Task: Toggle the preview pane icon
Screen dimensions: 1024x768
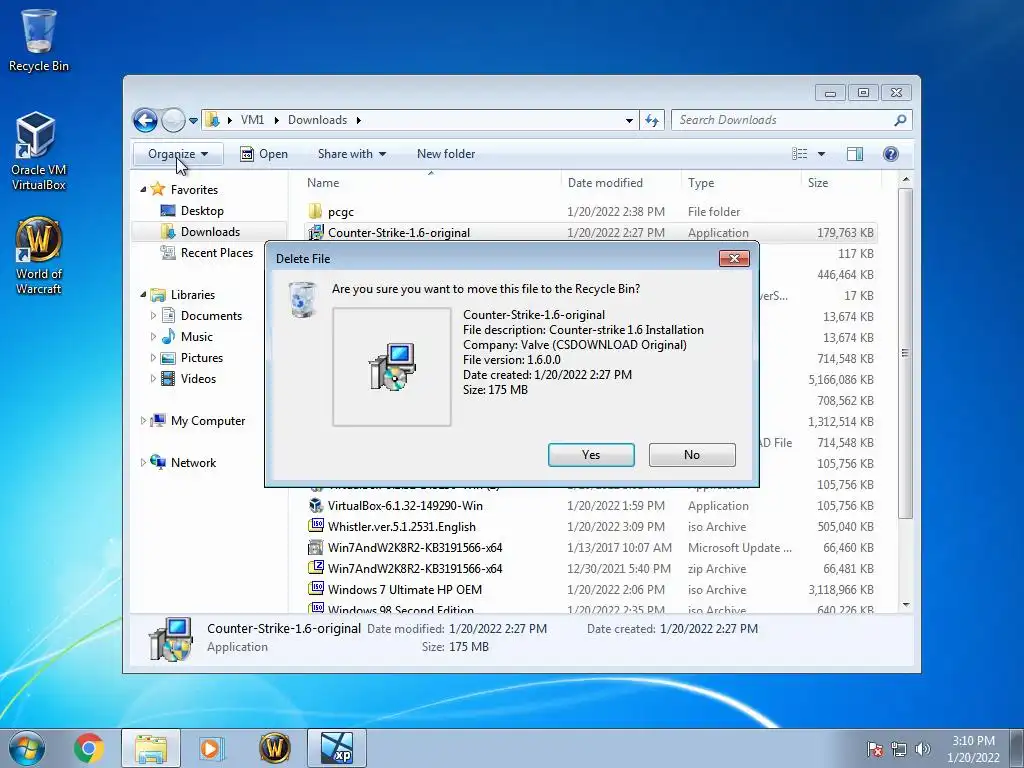Action: [x=854, y=154]
